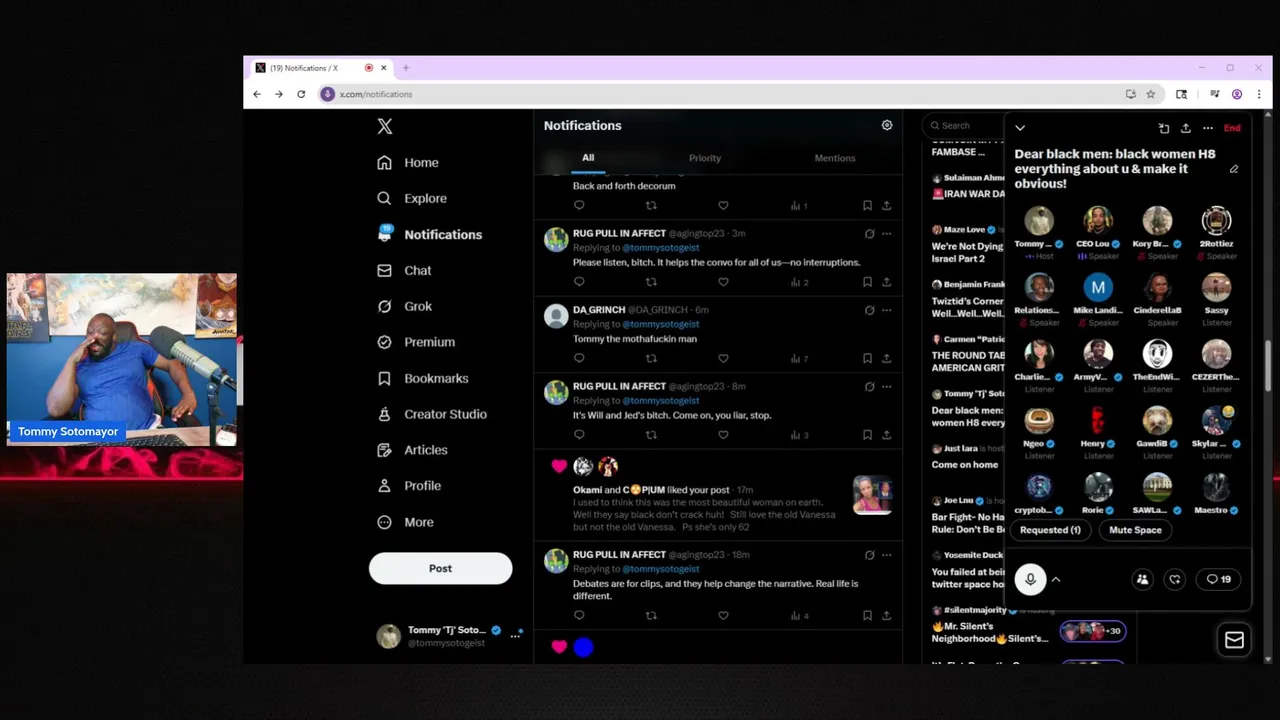Open Requested (1) speaker requests
This screenshot has height=720, width=1280.
1050,530
